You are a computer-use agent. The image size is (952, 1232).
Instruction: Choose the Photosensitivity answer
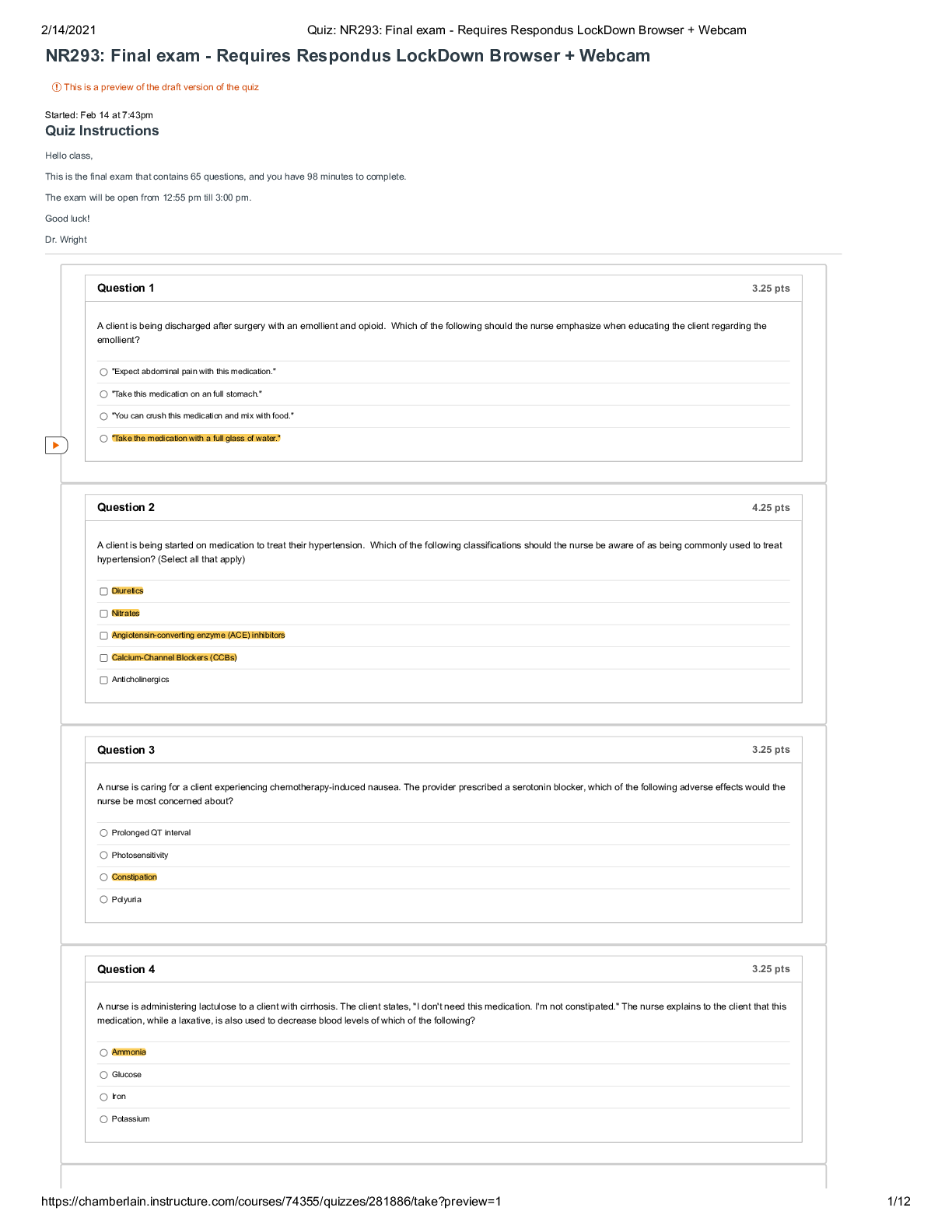click(103, 856)
